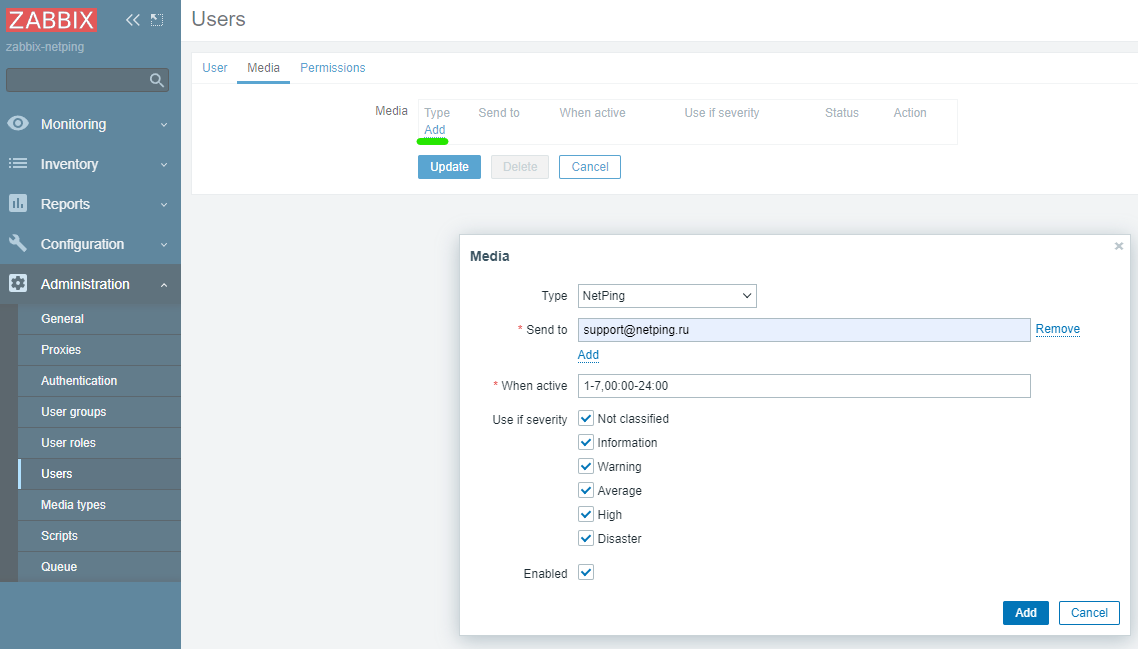Close the Media dialog with X
This screenshot has height=649, width=1138.
(x=1118, y=246)
